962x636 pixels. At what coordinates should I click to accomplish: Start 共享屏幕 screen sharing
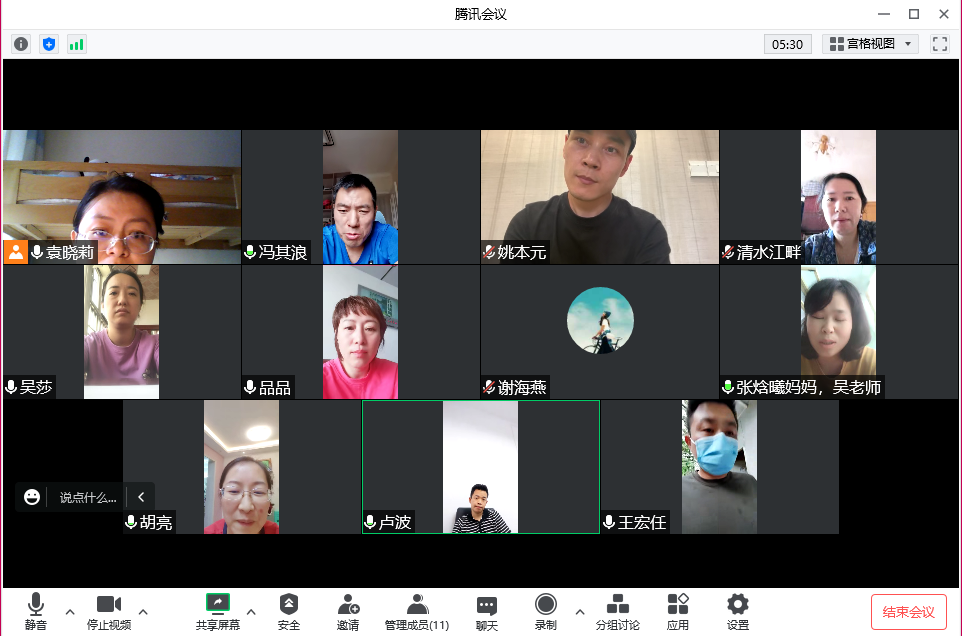[x=217, y=611]
